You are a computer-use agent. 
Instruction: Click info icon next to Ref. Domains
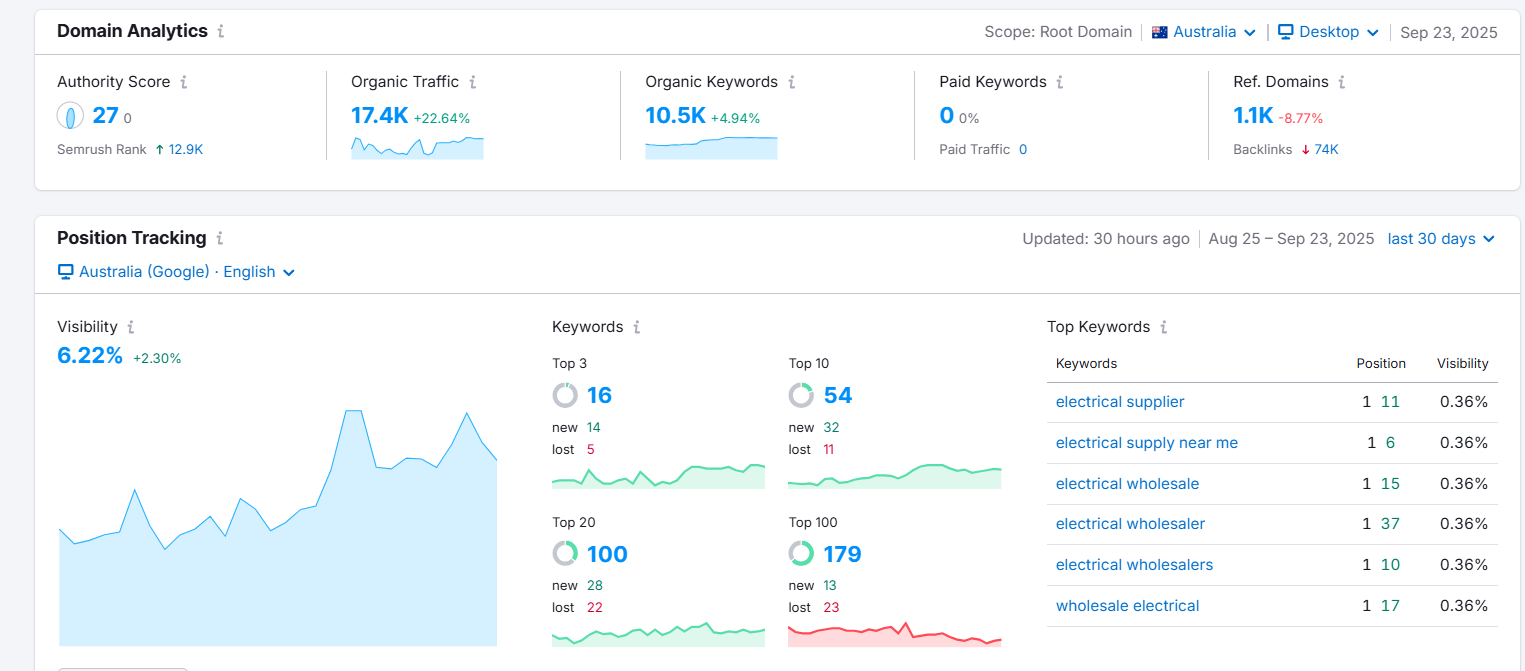pyautogui.click(x=1342, y=82)
